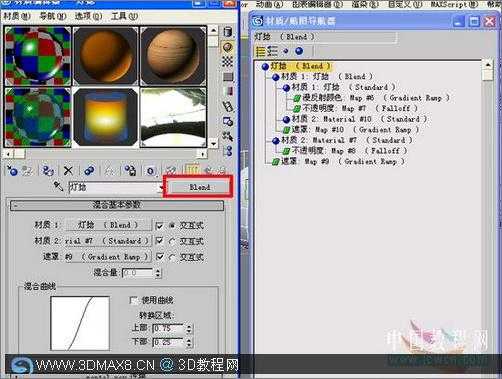Screen dimensions: 502x379
Task: Open the 渲染 menu in main window
Action: click(x=365, y=4)
